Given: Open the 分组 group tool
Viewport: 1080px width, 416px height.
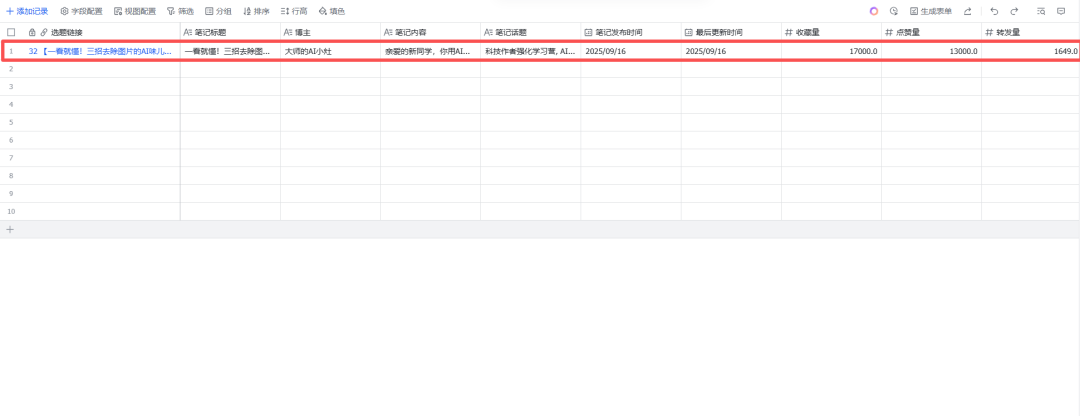Looking at the screenshot, I should click(218, 11).
